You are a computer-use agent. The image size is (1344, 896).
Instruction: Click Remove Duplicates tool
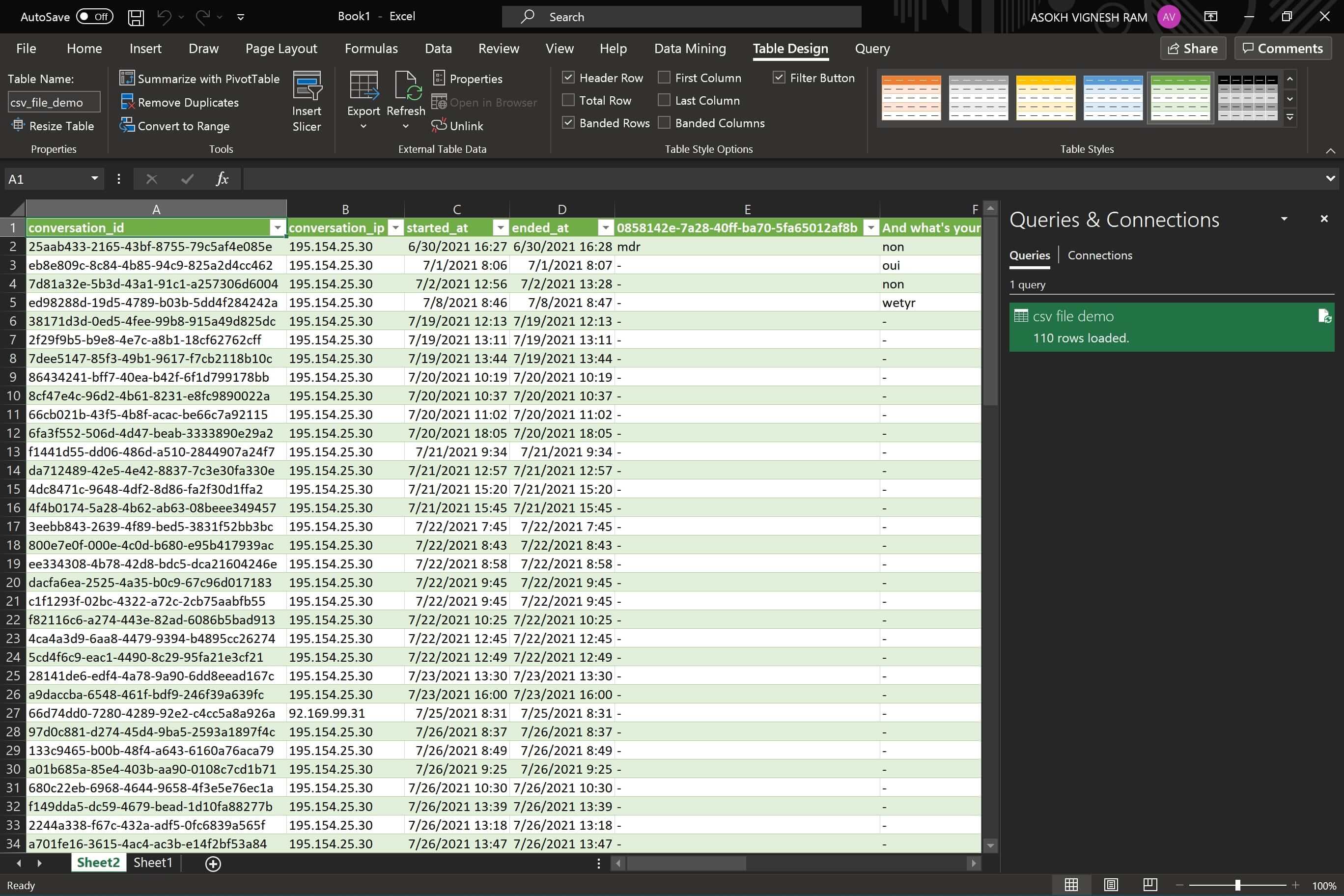tap(179, 102)
